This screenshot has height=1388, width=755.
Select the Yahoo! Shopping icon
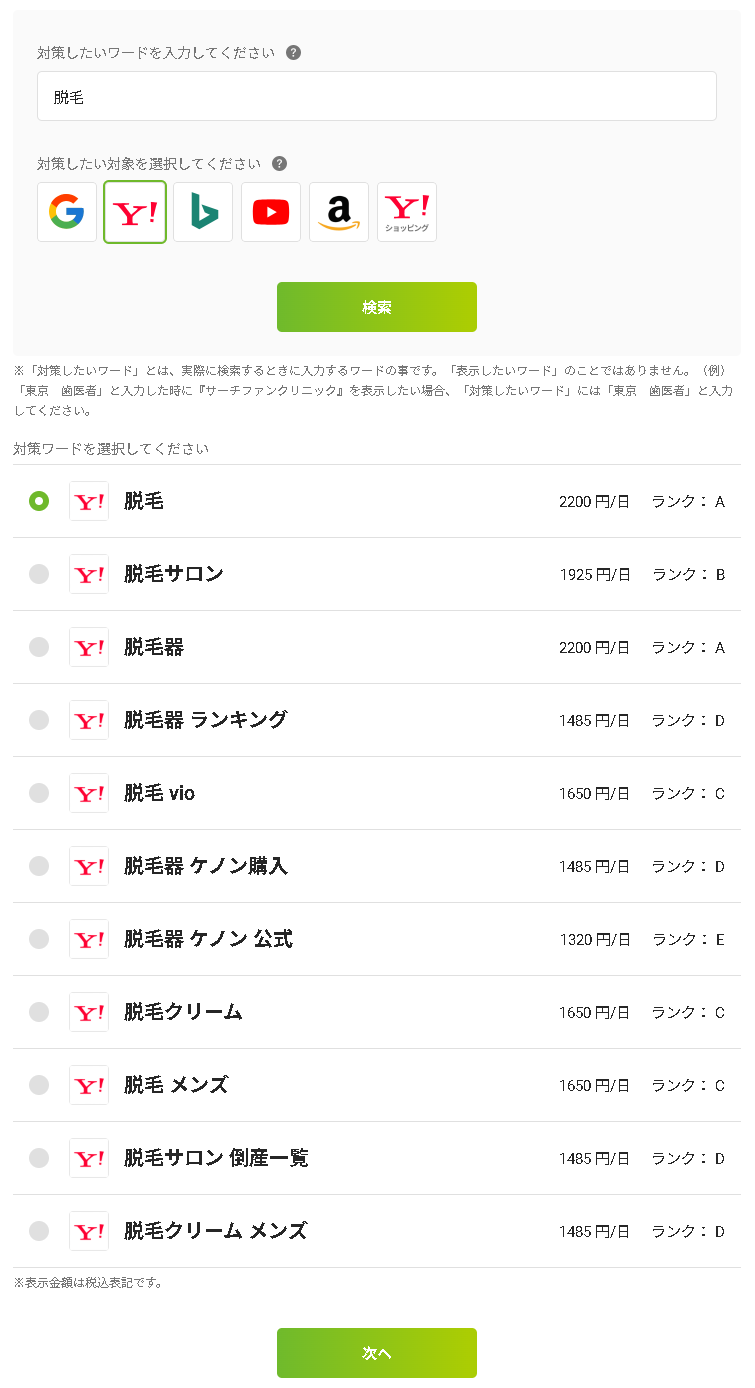[407, 212]
